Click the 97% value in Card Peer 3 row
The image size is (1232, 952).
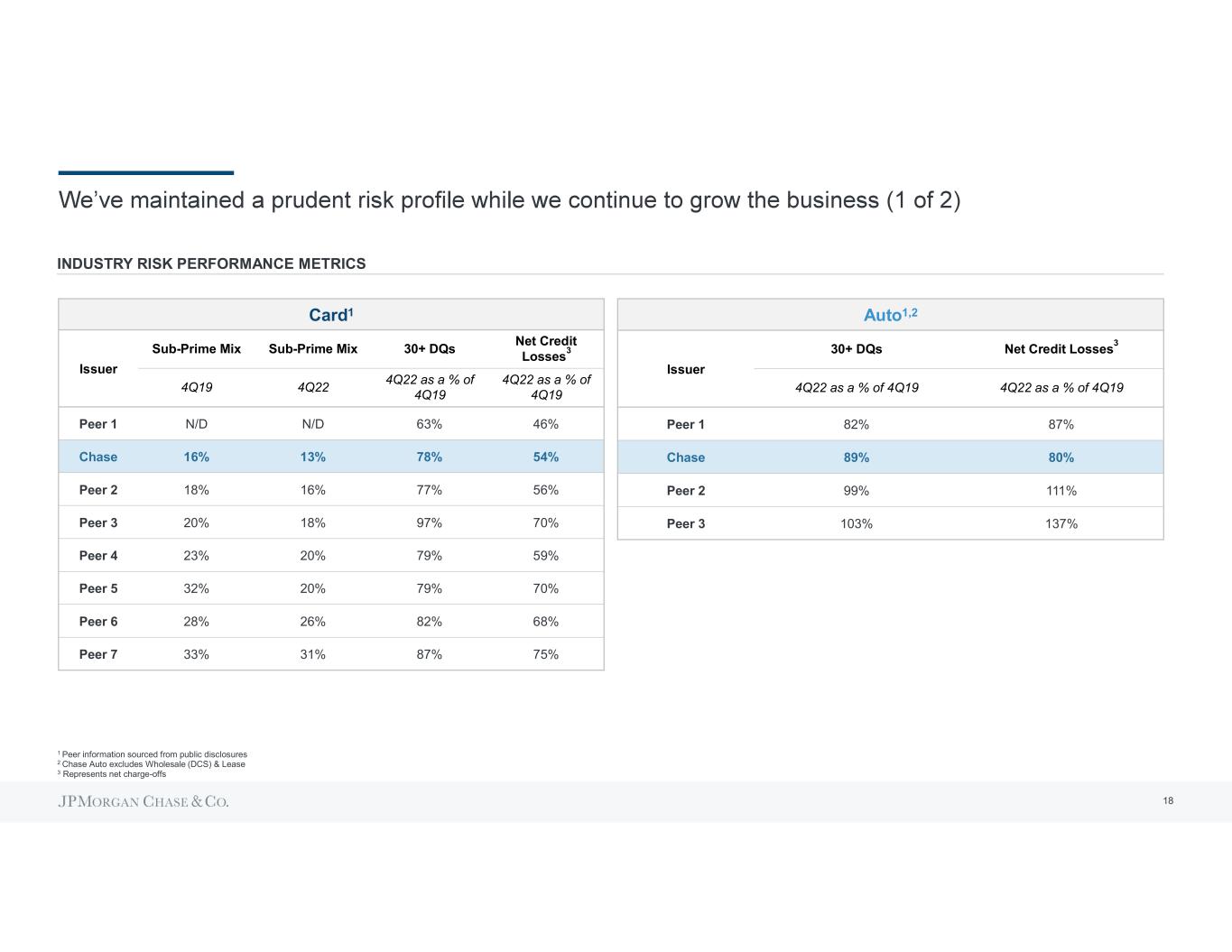click(430, 522)
